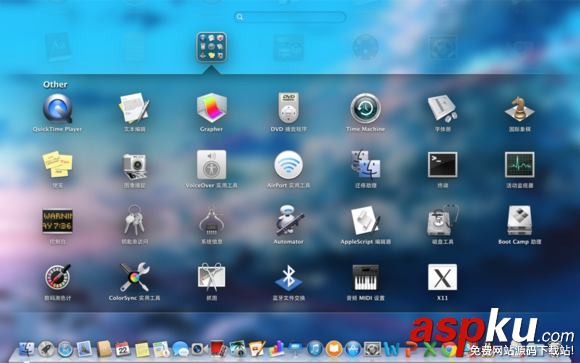Open Time Machine
Viewport: 580px width, 363px height.
pos(365,108)
